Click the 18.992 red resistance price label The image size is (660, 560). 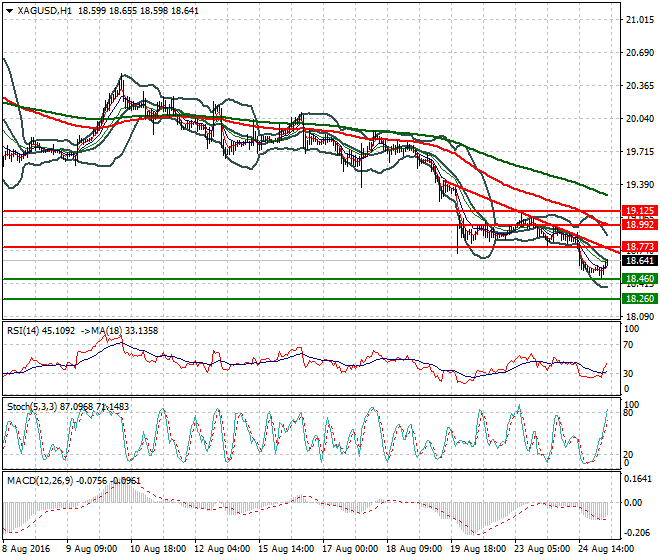[640, 225]
